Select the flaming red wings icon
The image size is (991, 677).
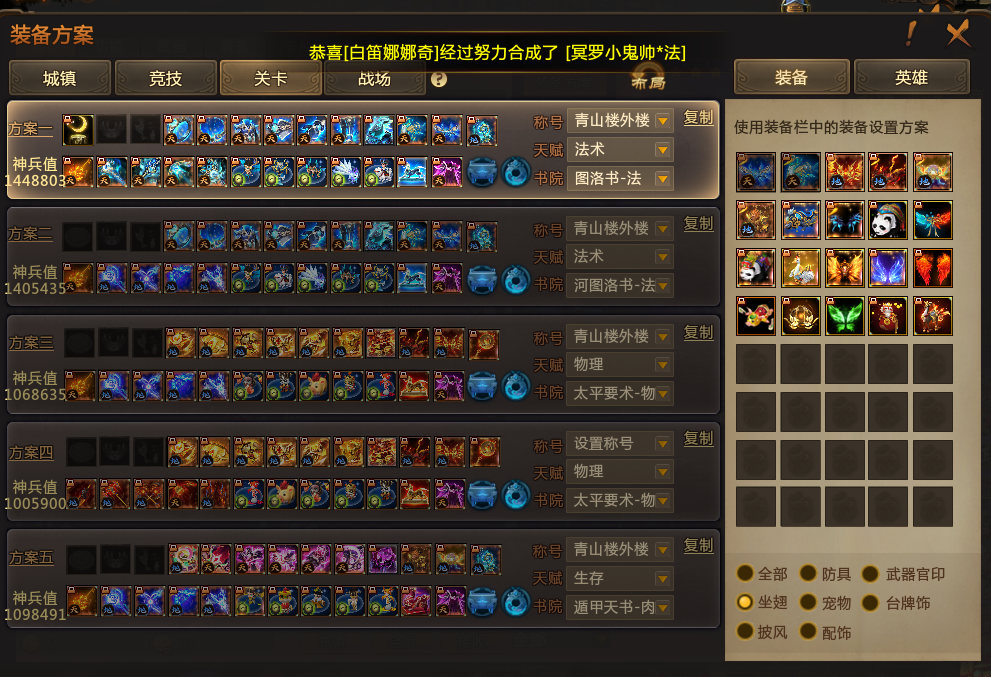coord(932,268)
